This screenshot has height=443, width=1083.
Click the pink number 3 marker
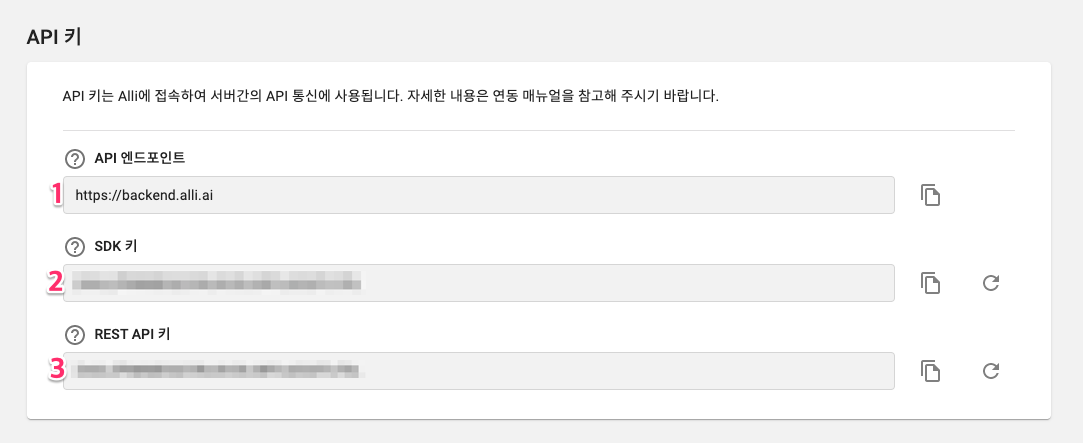(x=57, y=369)
